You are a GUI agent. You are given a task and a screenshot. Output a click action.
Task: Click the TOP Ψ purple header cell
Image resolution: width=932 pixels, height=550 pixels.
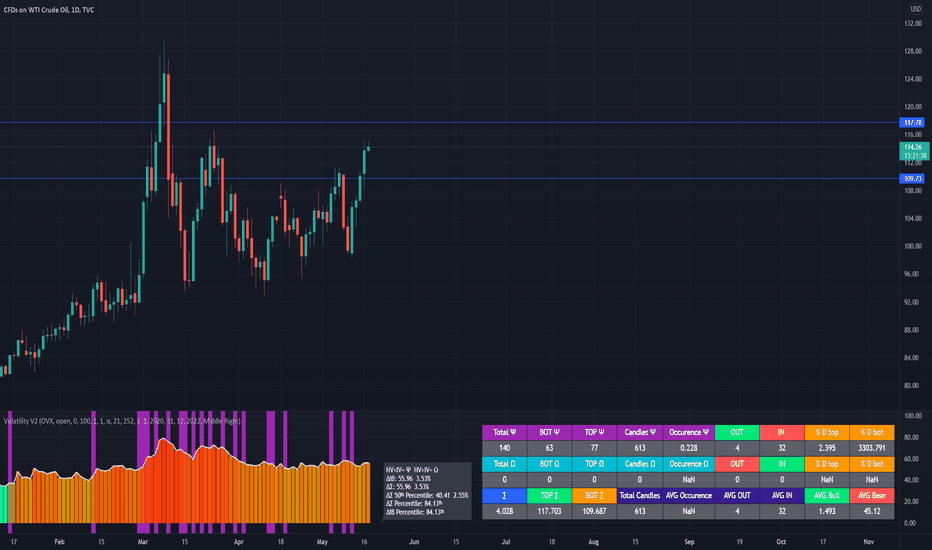click(x=594, y=432)
